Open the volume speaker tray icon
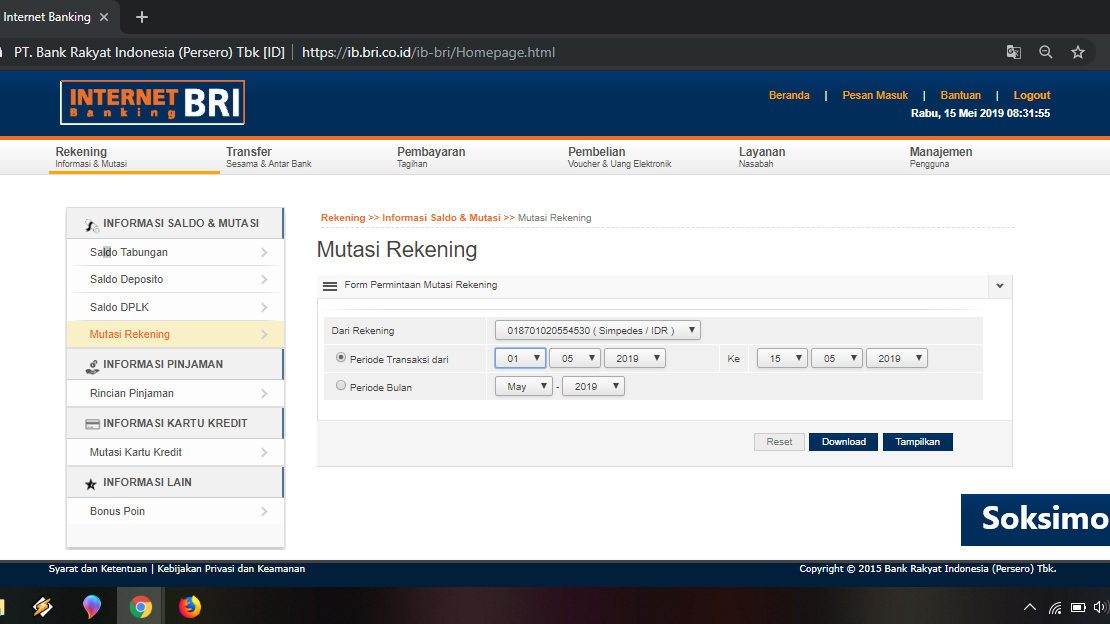The width and height of the screenshot is (1110, 624). click(x=1100, y=608)
